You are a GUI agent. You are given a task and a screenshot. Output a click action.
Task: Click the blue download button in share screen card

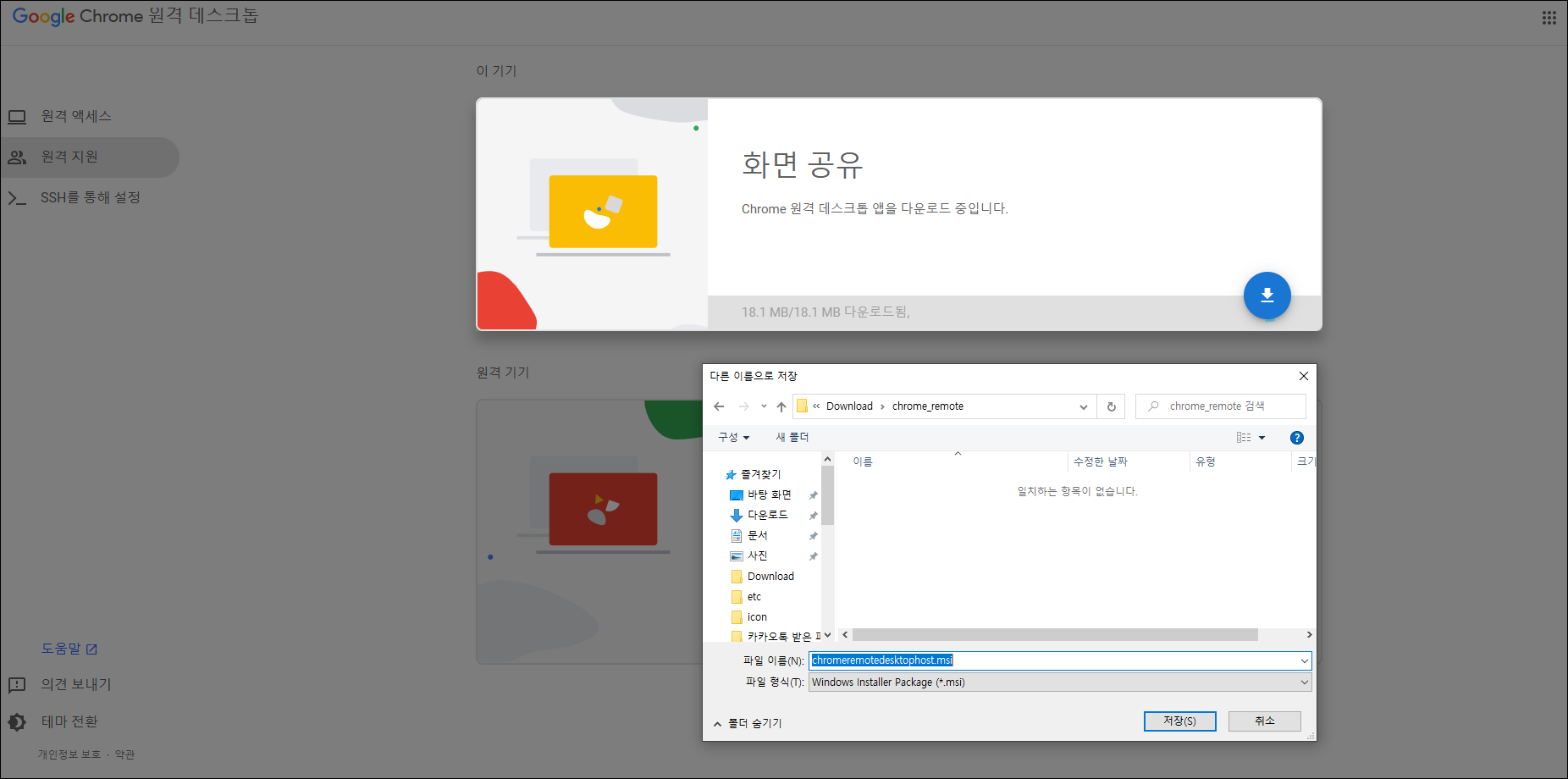pyautogui.click(x=1267, y=296)
